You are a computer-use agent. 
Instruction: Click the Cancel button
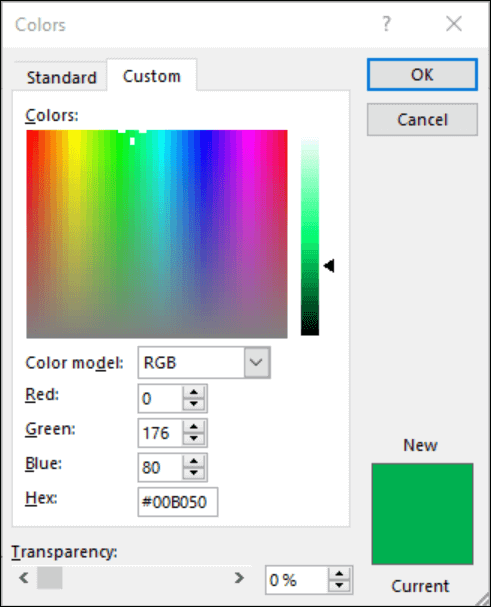pyautogui.click(x=422, y=119)
